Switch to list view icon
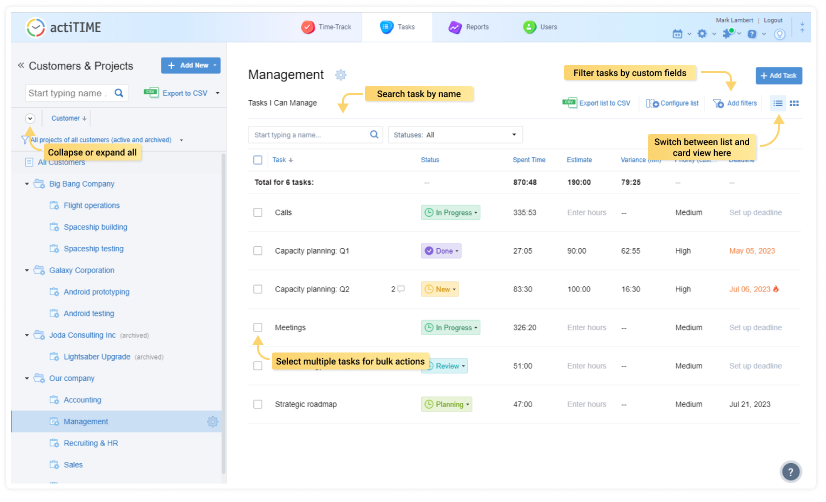826x502 pixels. 778,103
